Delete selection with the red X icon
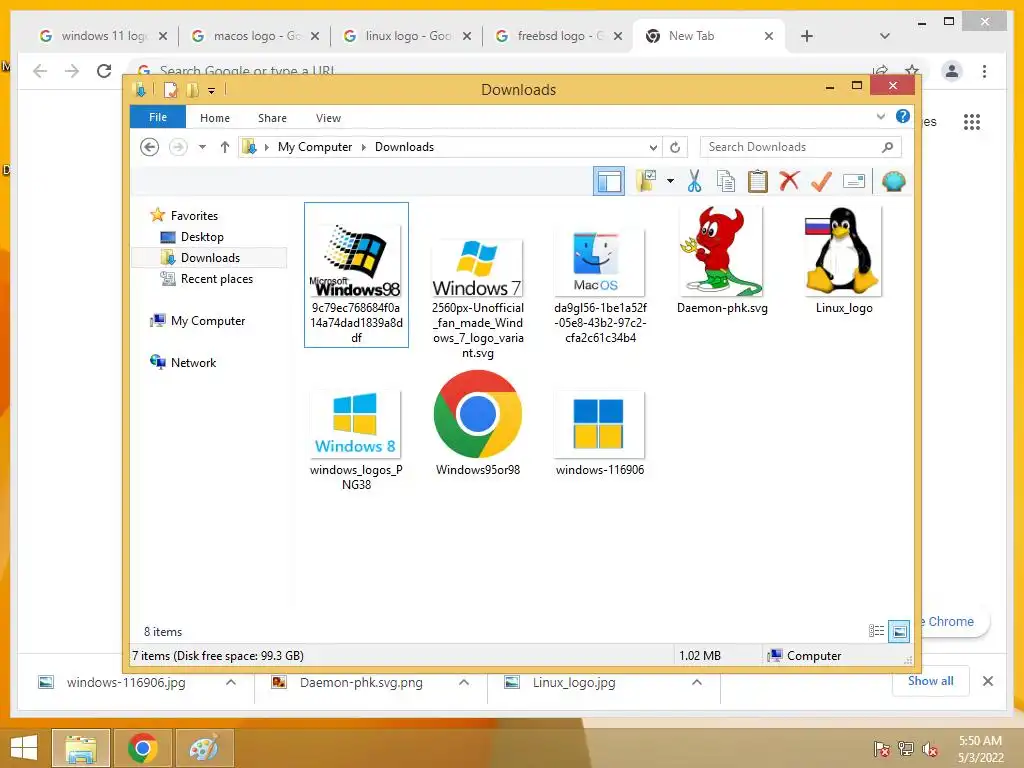This screenshot has width=1024, height=768. coord(789,180)
